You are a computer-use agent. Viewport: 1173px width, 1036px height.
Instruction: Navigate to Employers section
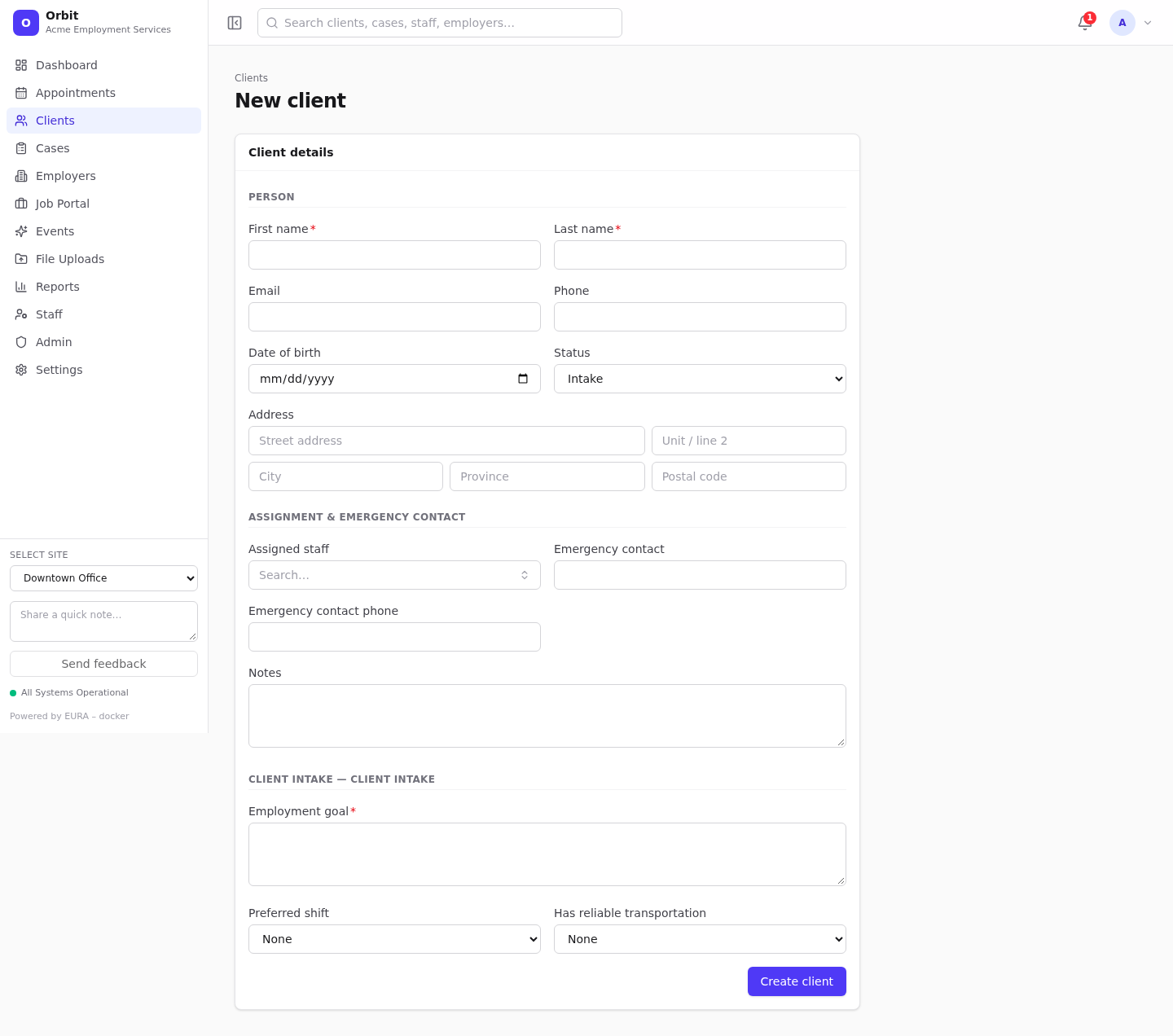pos(103,176)
